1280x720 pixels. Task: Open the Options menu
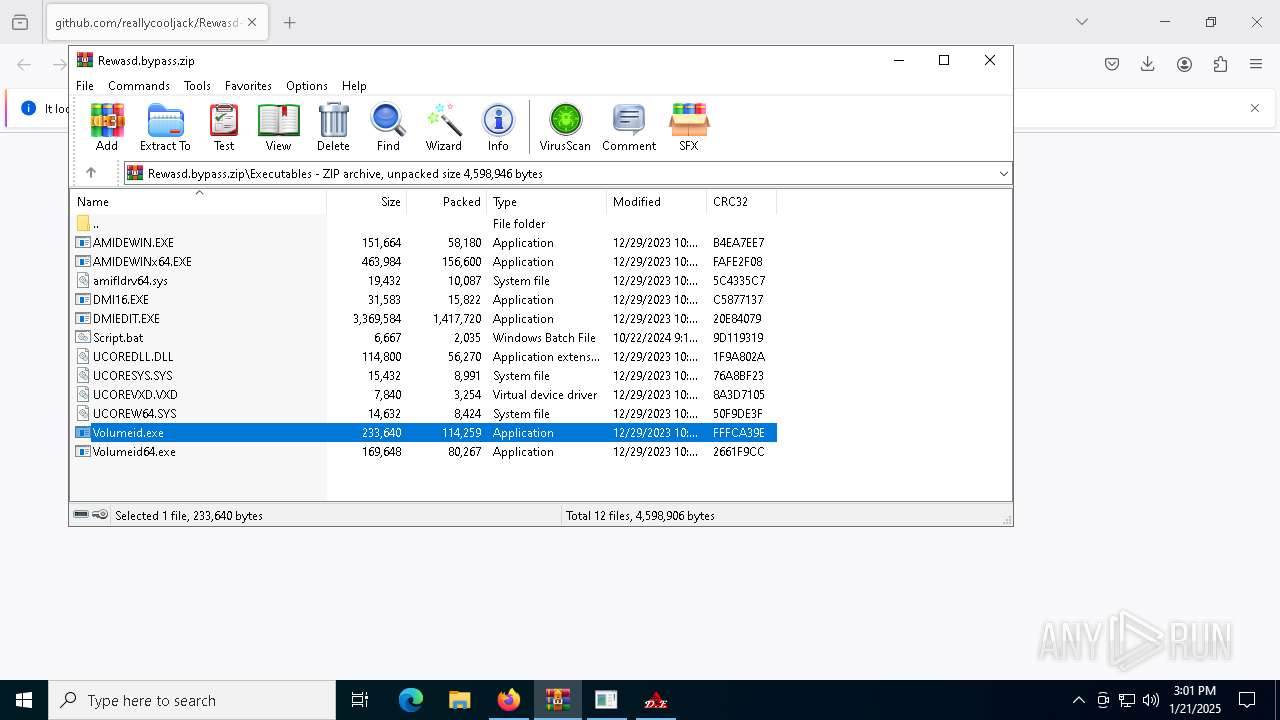click(x=307, y=86)
